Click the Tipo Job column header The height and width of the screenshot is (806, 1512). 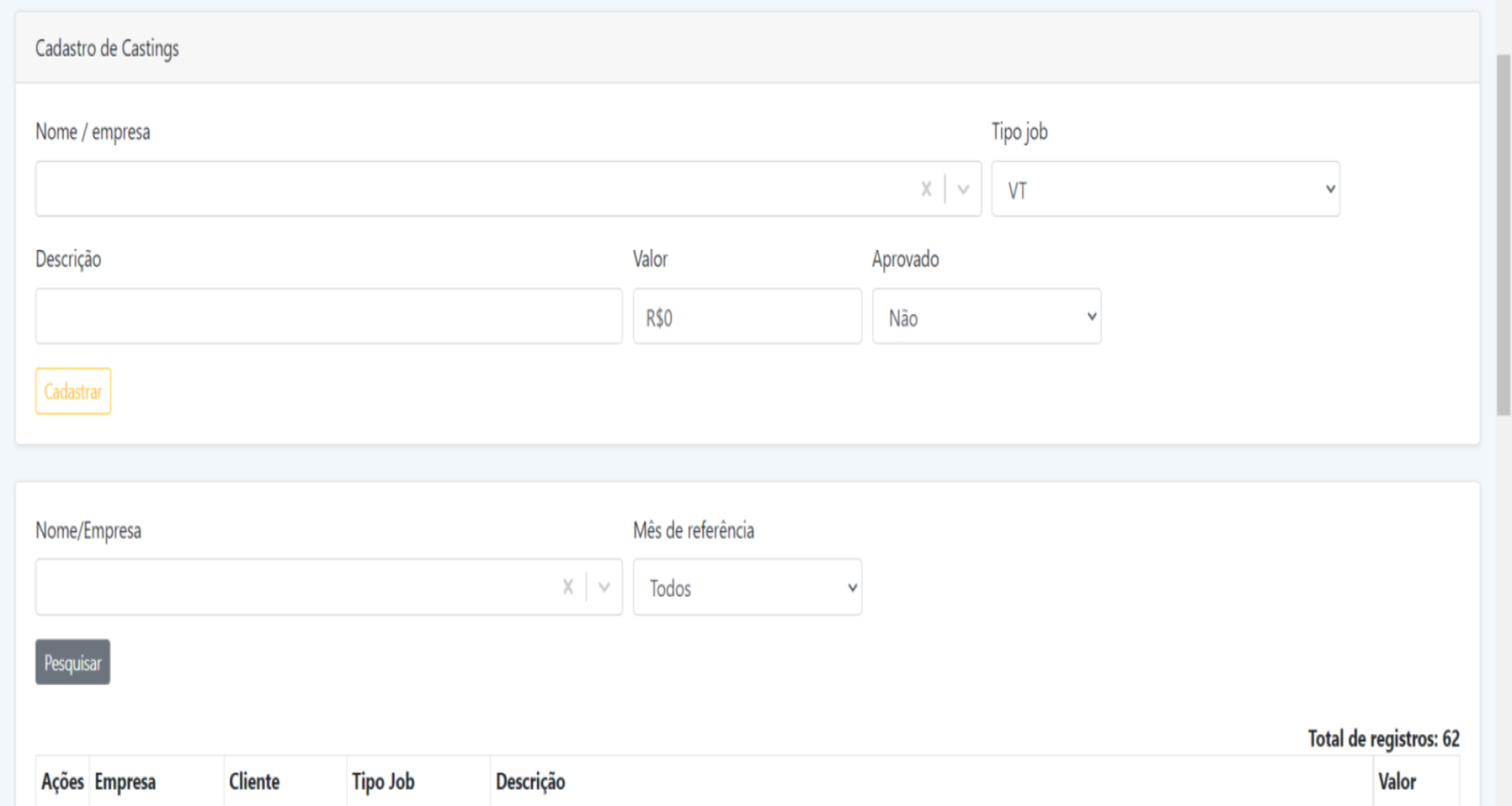[383, 782]
